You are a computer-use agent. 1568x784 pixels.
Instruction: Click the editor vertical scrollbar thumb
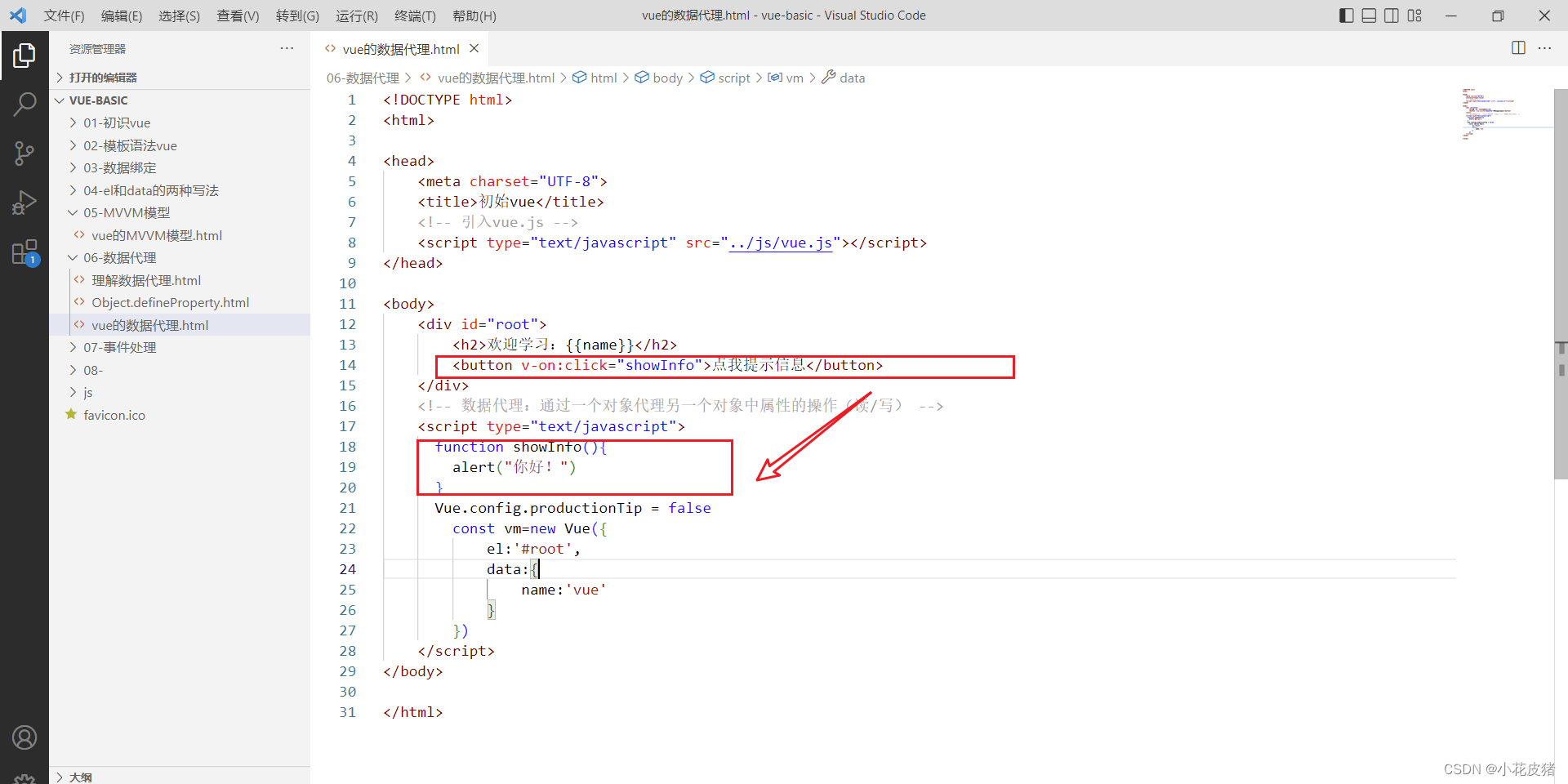coord(1561,283)
